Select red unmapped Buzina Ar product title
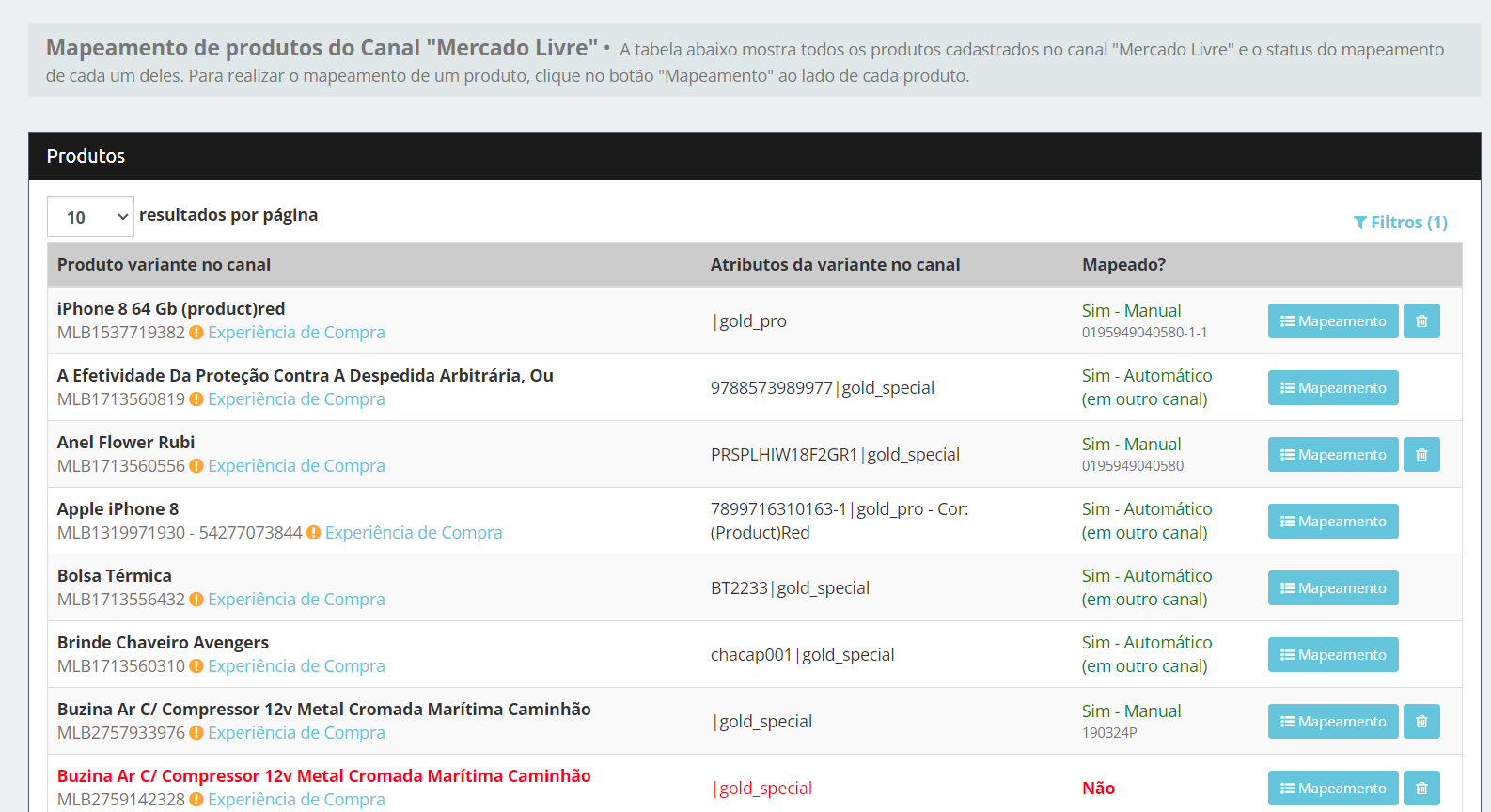Viewport: 1491px width, 812px height. pos(323,776)
